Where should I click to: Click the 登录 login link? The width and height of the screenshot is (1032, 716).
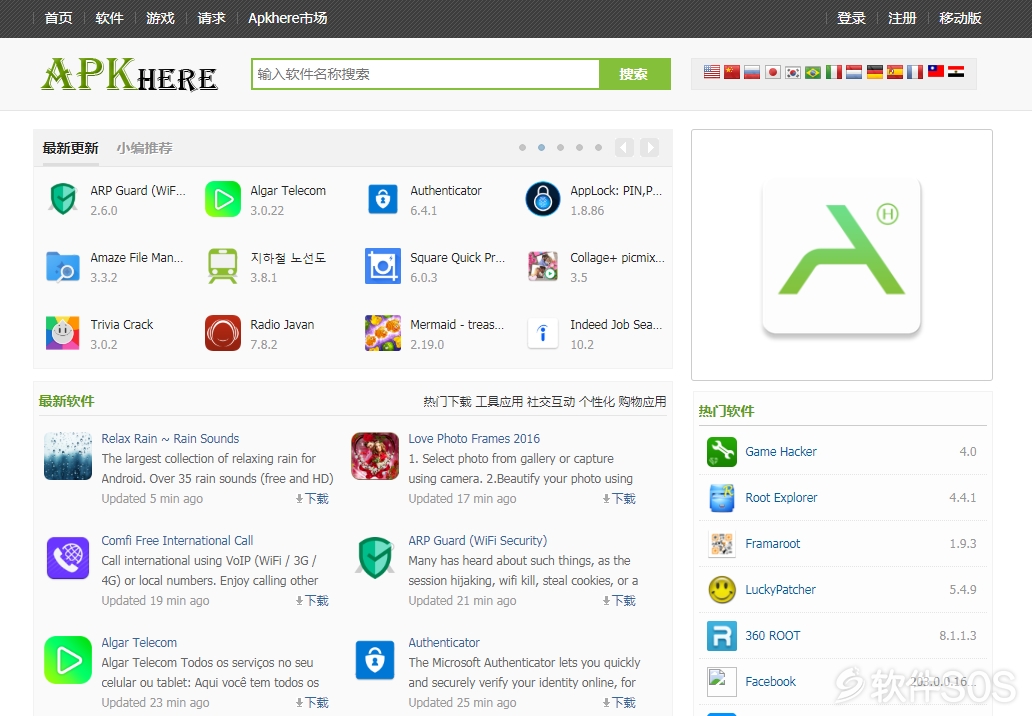851,18
